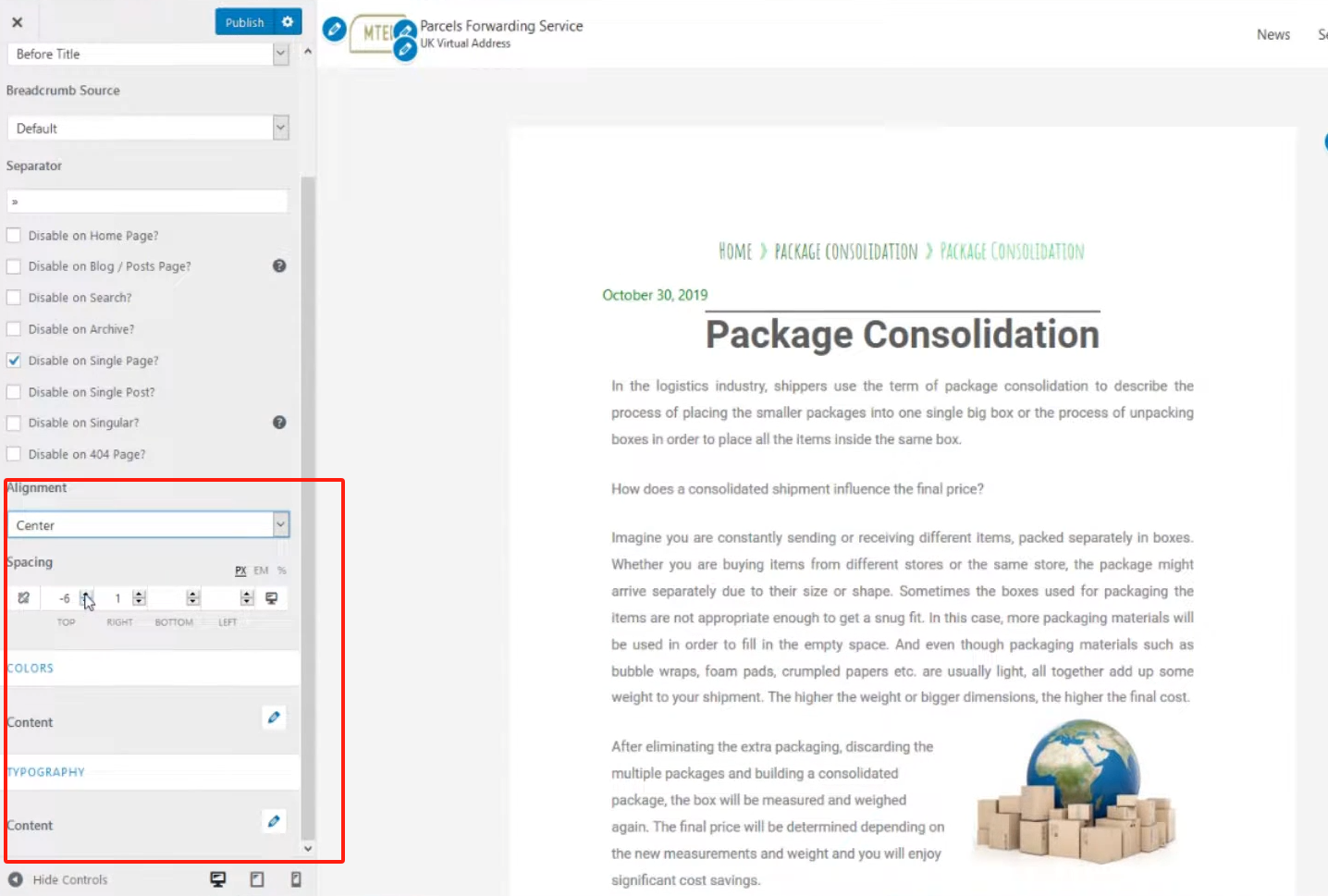1328x896 pixels.
Task: Open News in the site menu
Action: [x=1273, y=35]
